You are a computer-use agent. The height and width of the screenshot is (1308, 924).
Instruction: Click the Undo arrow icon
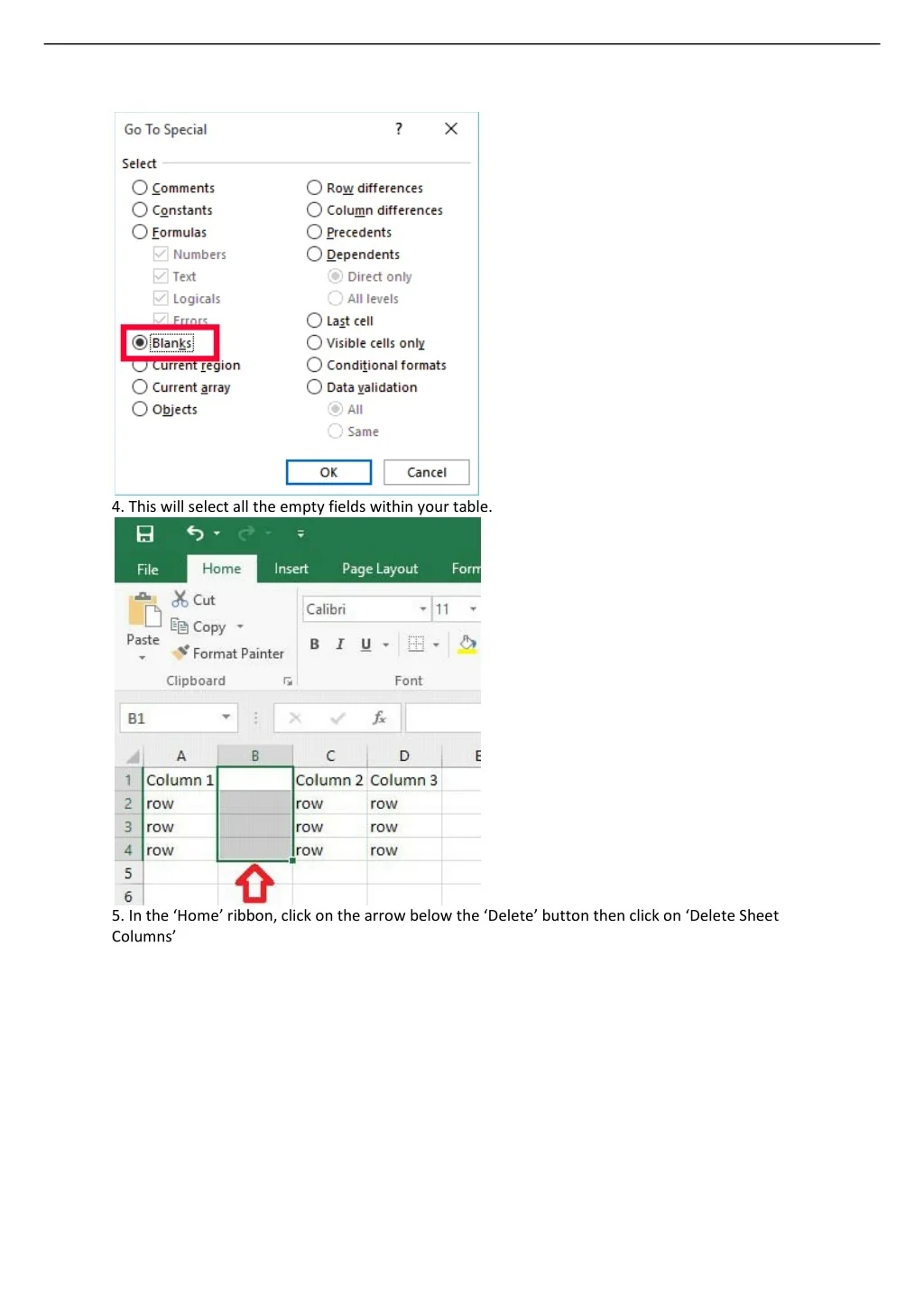(194, 533)
